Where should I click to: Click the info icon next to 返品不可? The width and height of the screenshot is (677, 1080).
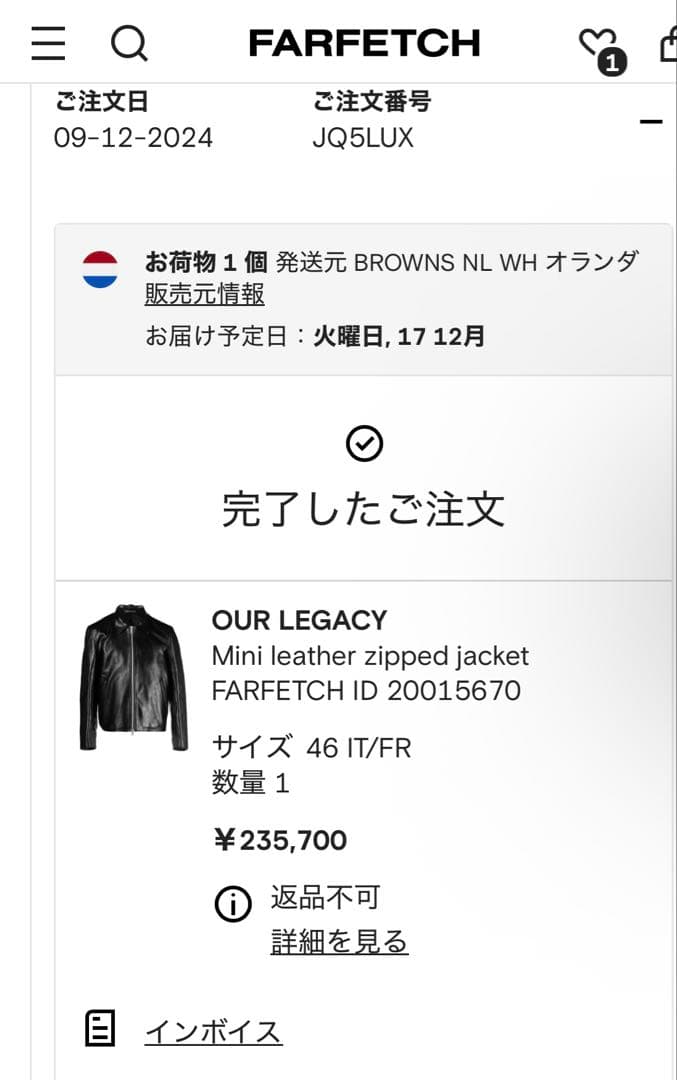pyautogui.click(x=233, y=904)
